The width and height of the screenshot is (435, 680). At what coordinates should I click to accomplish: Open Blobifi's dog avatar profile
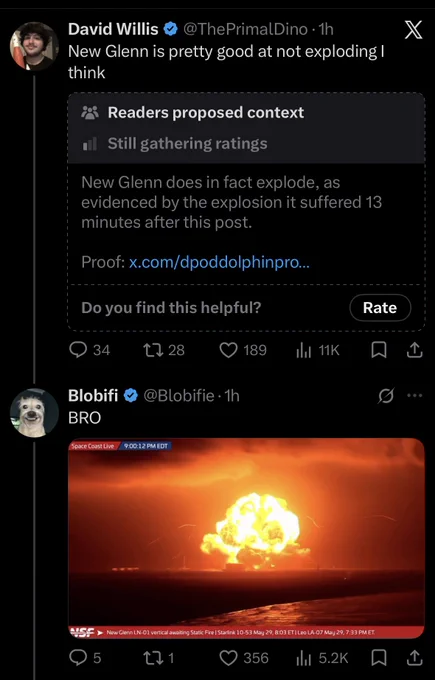coord(34,412)
